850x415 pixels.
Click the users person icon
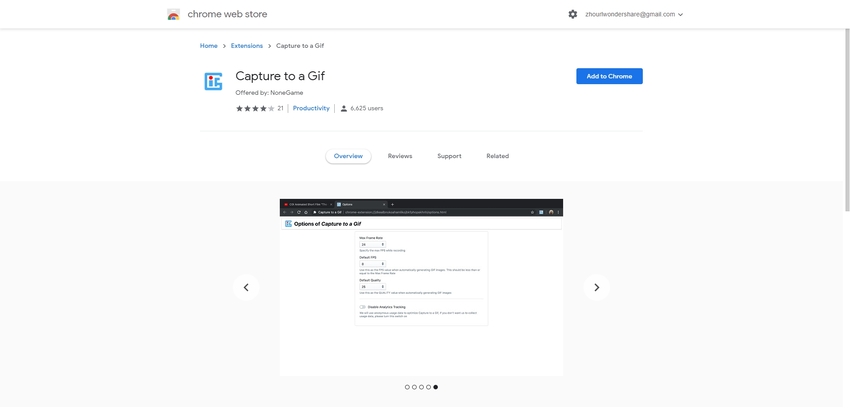pos(344,108)
